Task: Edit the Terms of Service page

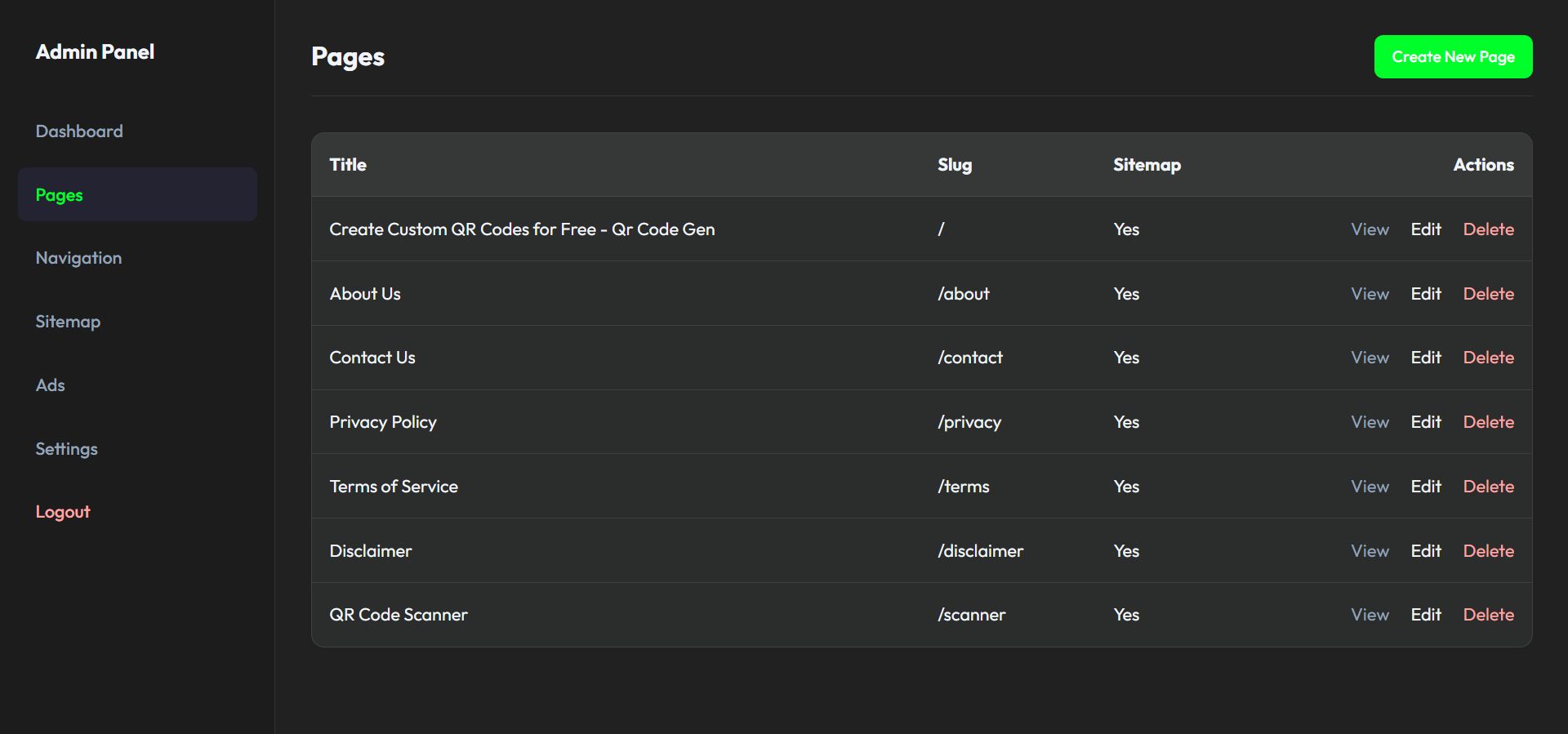Action: [1426, 487]
